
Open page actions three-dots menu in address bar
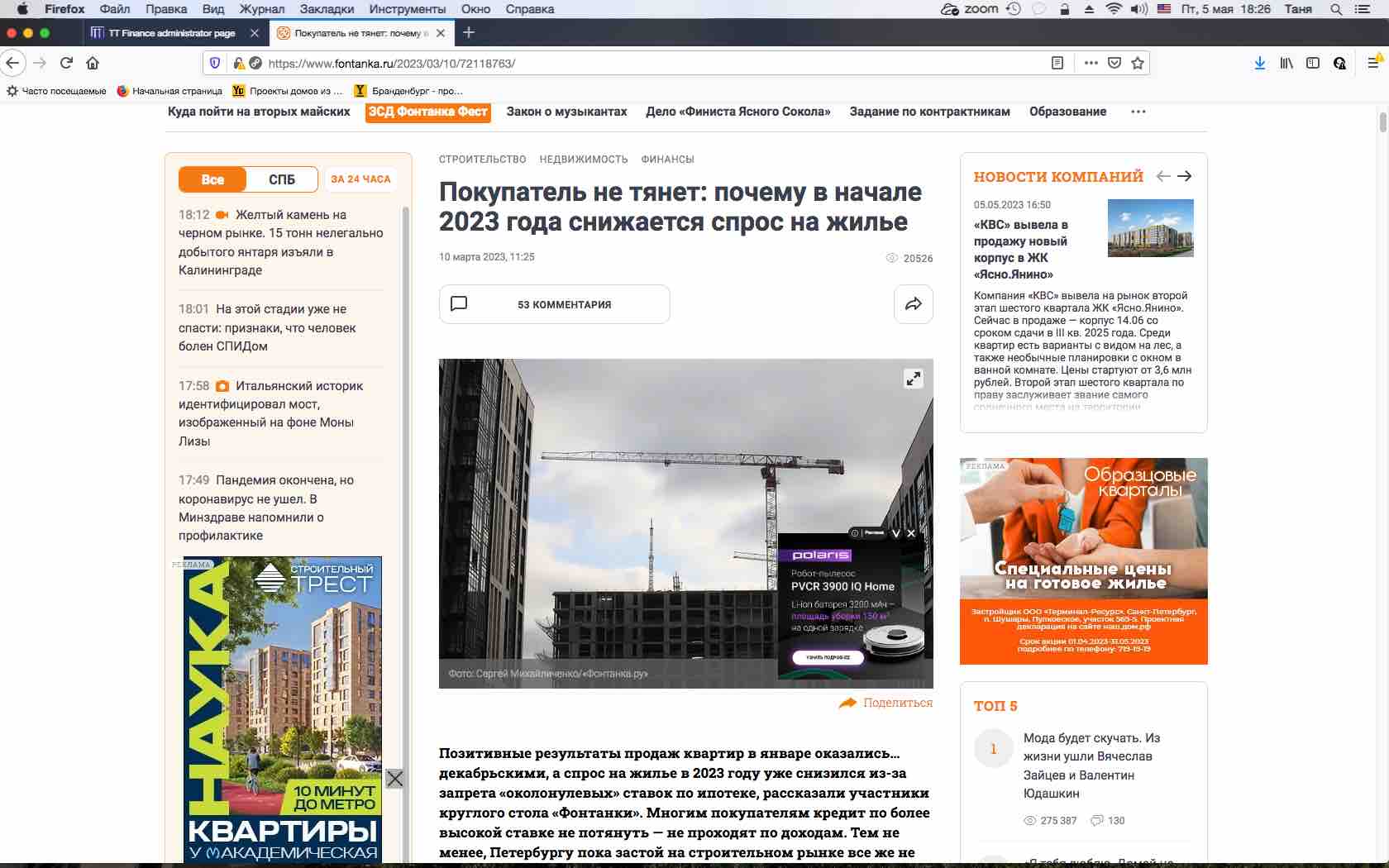pos(1091,63)
